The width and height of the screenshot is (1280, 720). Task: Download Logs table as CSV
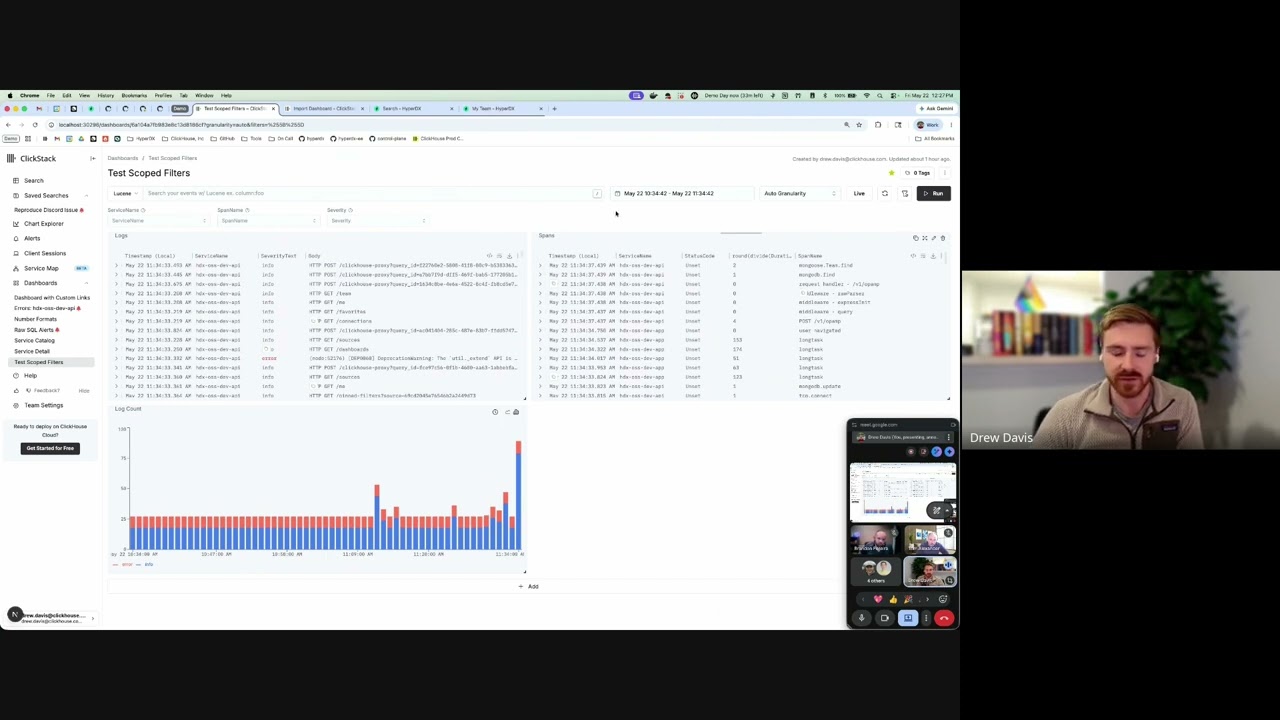tap(509, 256)
